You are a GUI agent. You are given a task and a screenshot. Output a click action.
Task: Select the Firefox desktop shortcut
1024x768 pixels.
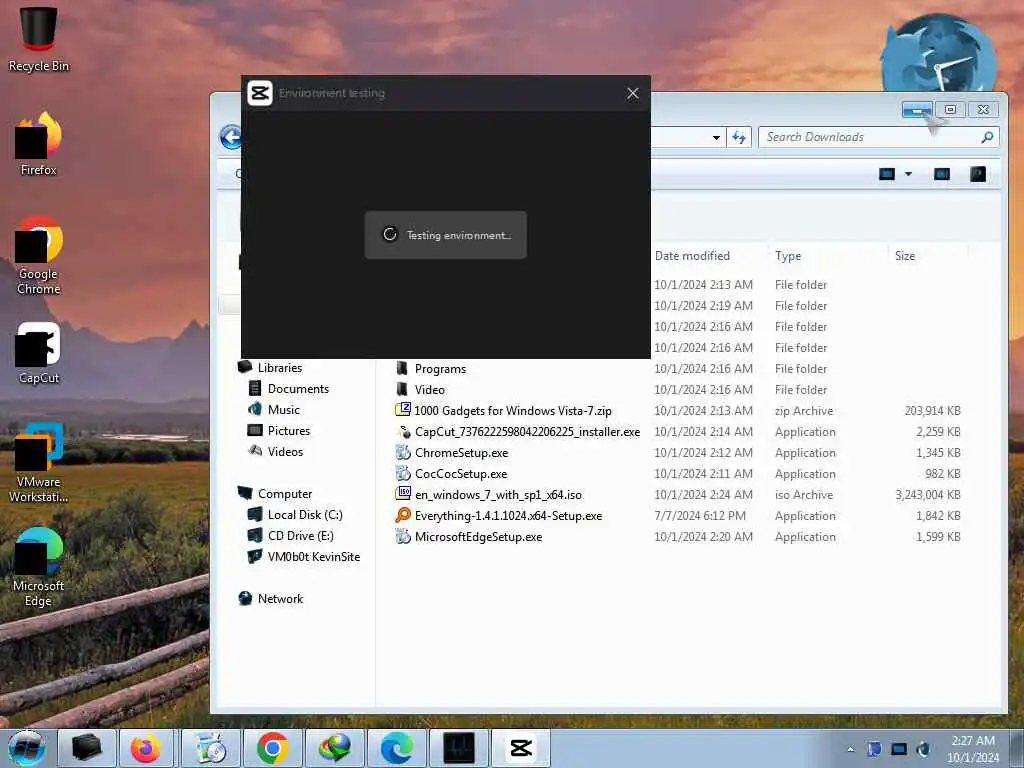[39, 144]
